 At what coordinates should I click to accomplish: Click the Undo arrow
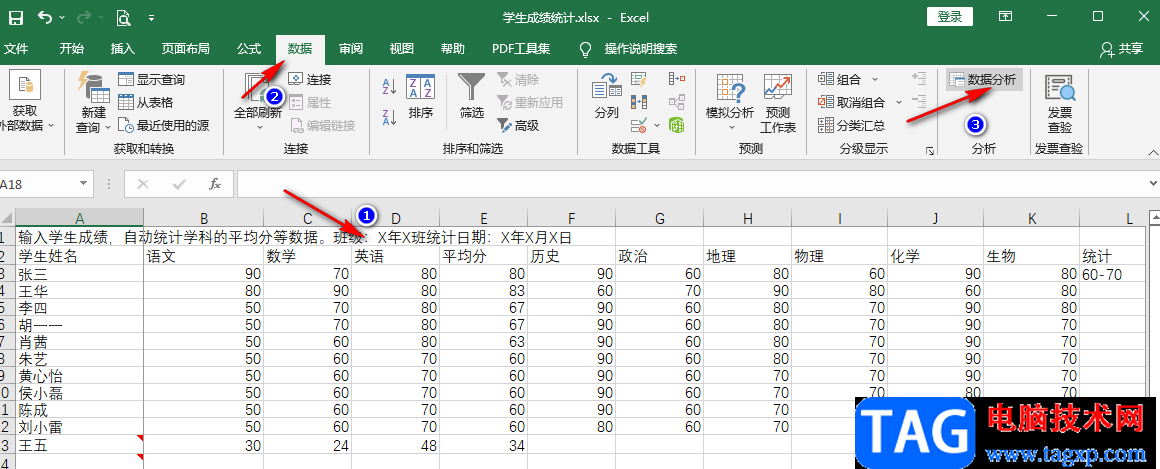coord(45,16)
